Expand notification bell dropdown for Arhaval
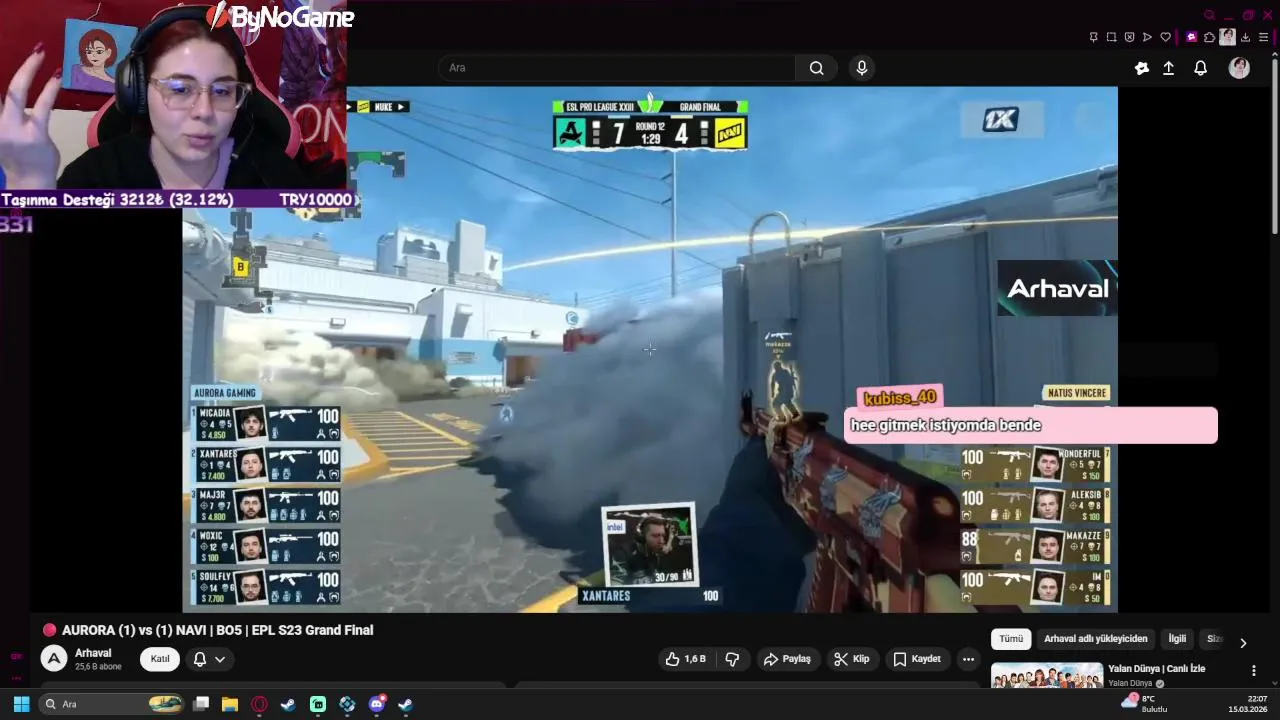Screen dimensions: 1280x720 click(209, 659)
